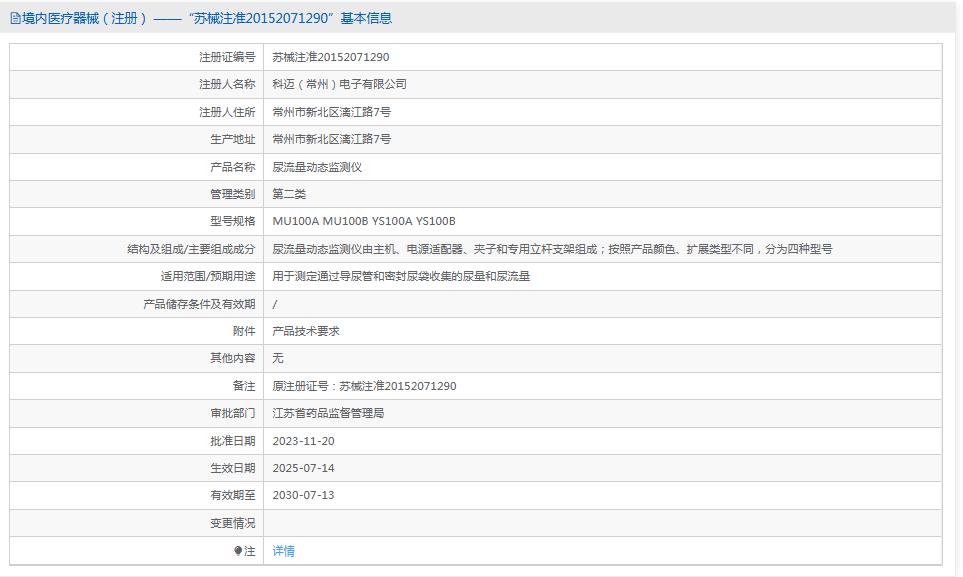Click the 有效期至 value 2030-07-13
The height and width of the screenshot is (577, 963).
(x=302, y=495)
